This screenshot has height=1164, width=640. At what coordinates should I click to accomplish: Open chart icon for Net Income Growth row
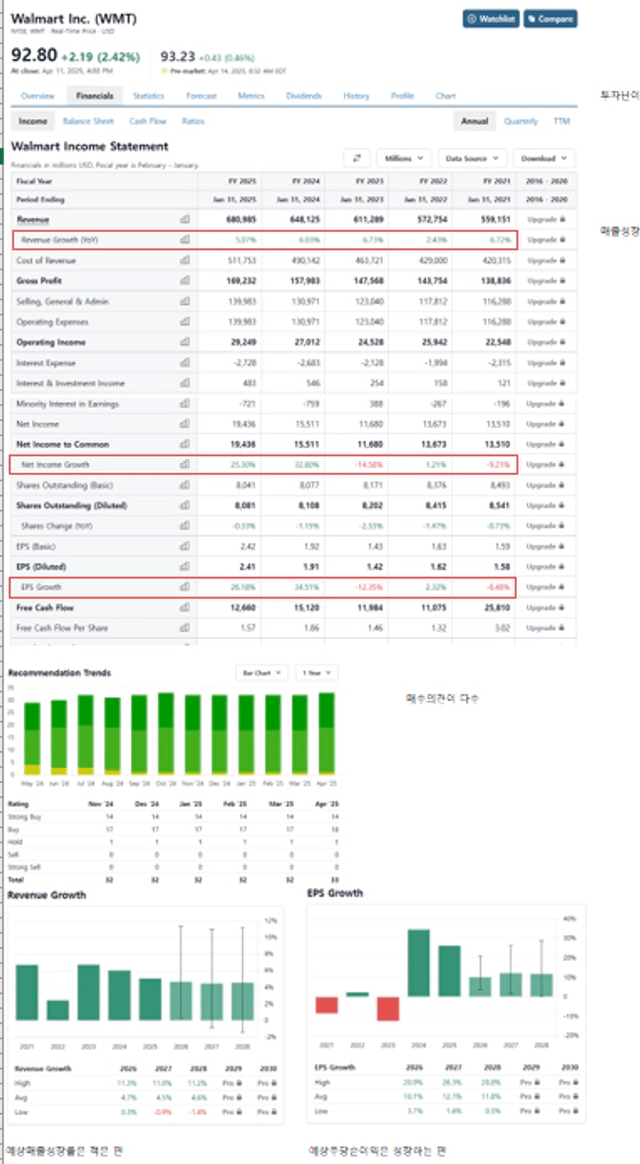click(x=184, y=464)
